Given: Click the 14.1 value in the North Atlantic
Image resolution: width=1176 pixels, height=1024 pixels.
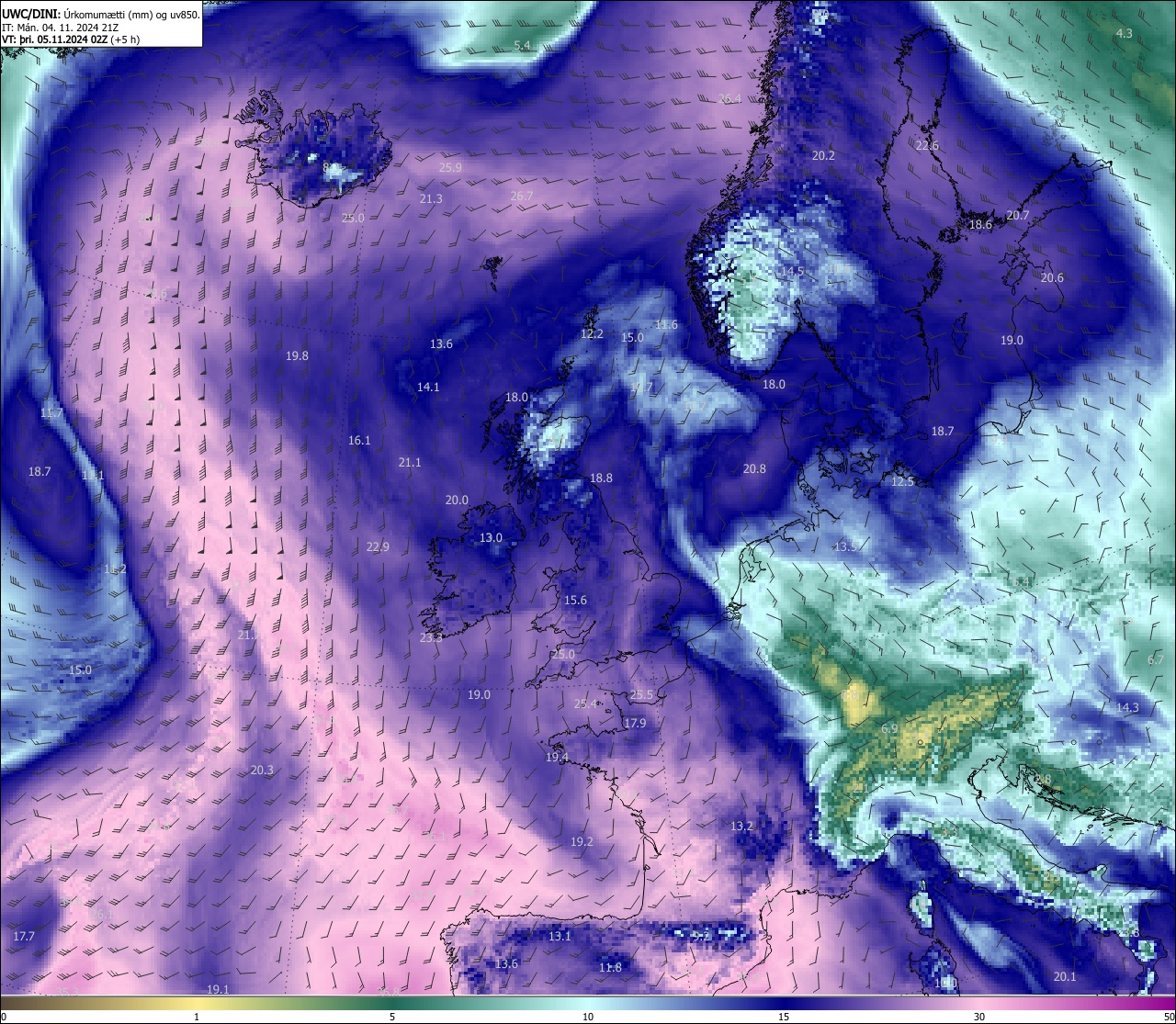Looking at the screenshot, I should tap(428, 388).
